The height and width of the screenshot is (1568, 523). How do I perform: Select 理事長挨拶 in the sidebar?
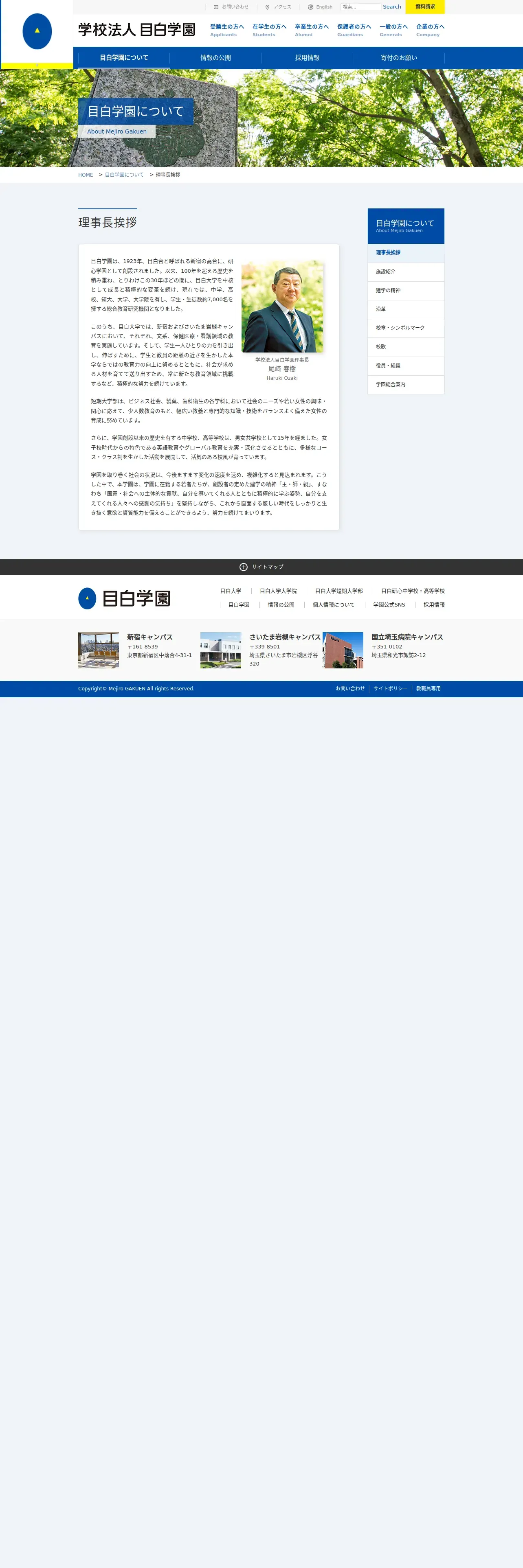click(x=406, y=253)
